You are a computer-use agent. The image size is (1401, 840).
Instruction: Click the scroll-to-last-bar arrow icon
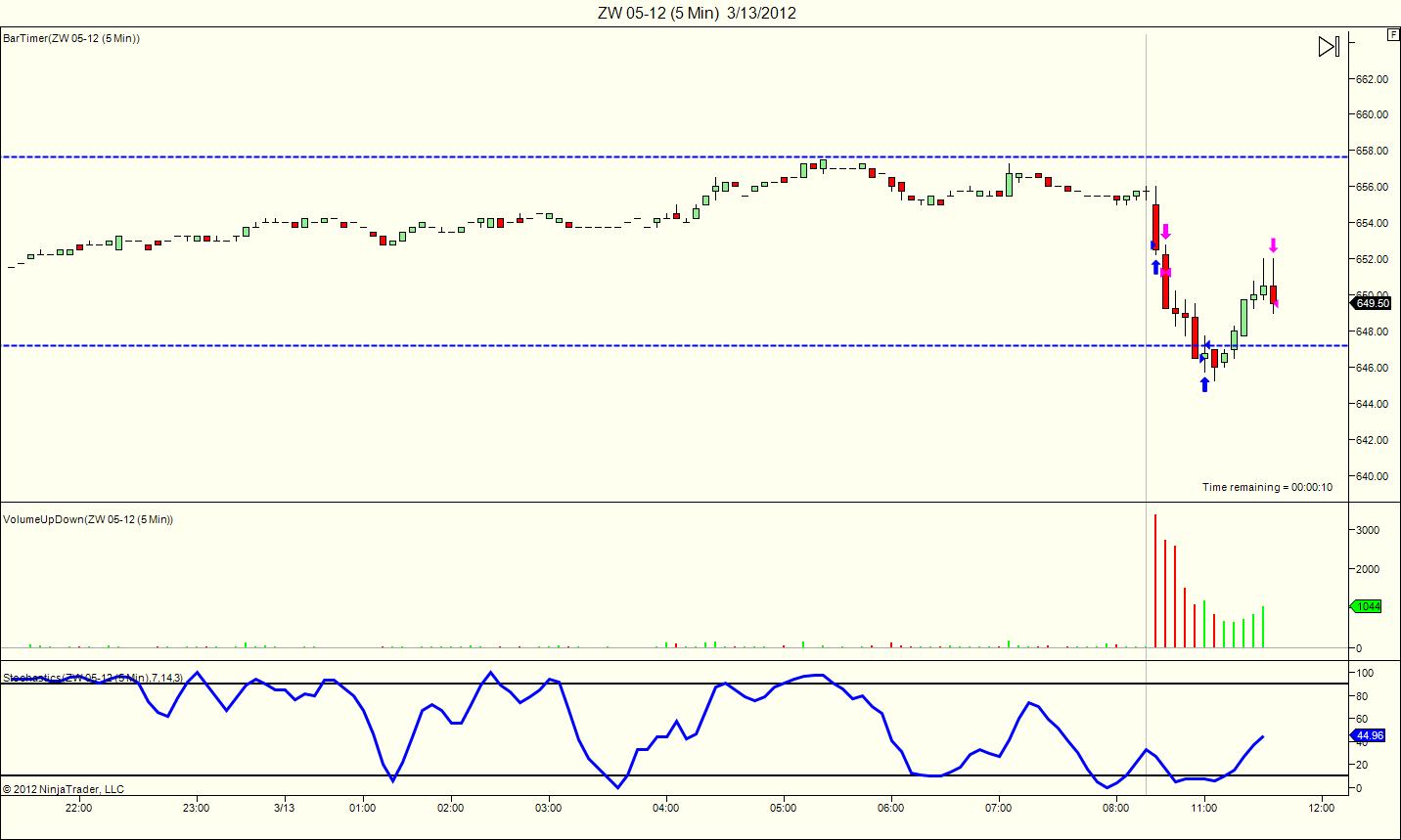click(x=1329, y=46)
